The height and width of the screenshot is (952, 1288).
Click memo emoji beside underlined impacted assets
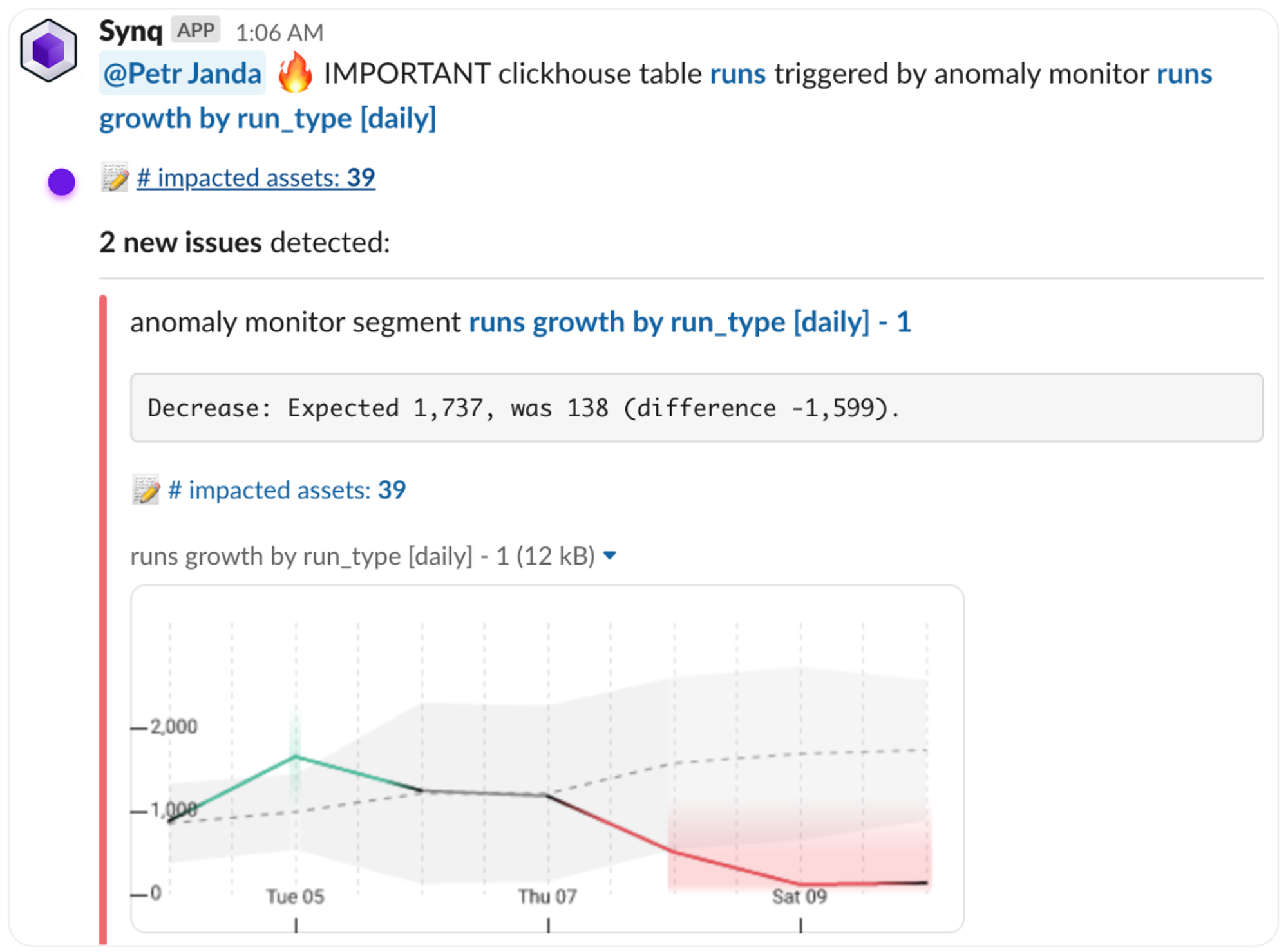115,178
